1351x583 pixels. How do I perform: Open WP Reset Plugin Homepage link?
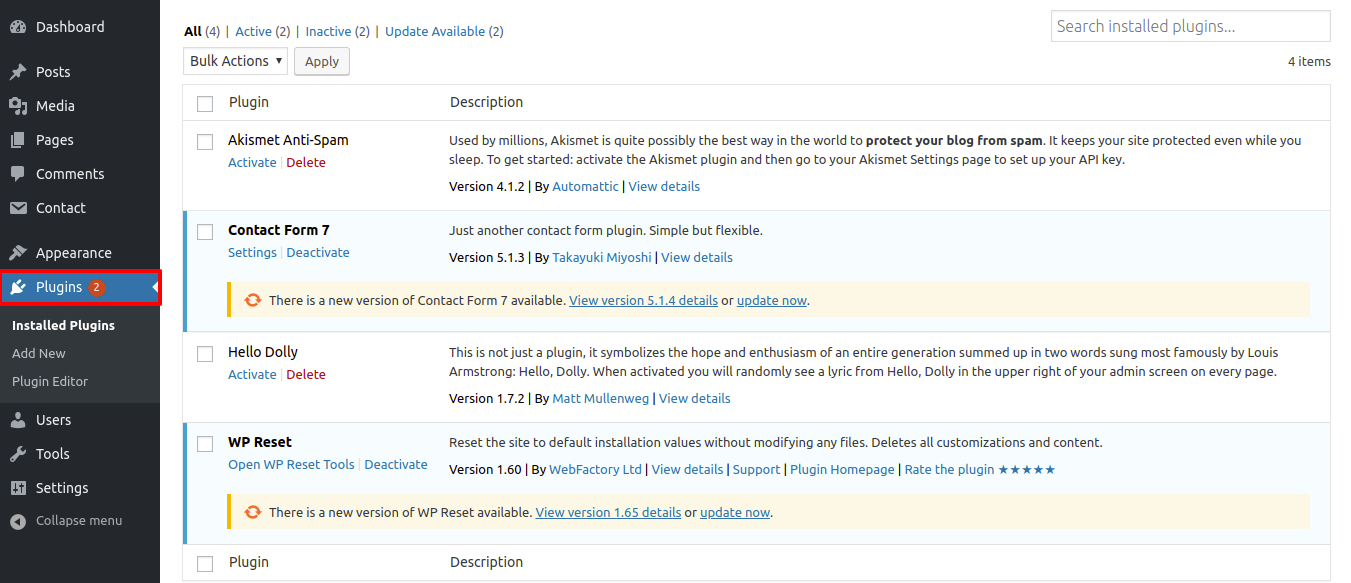(x=842, y=469)
